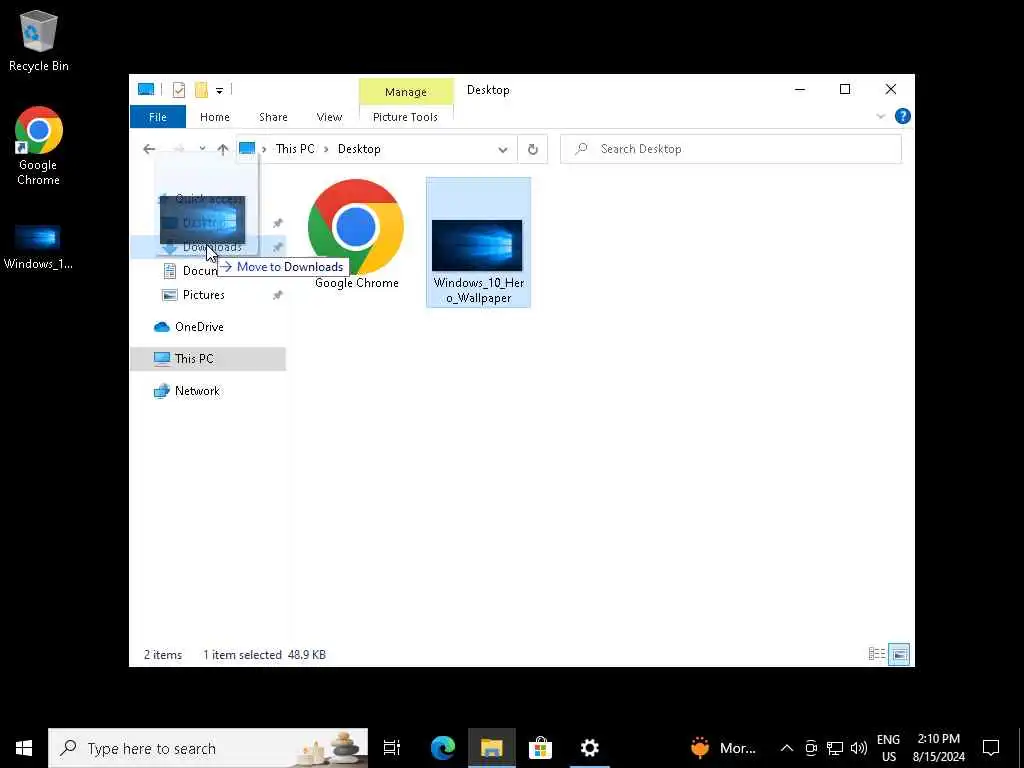This screenshot has height=768, width=1024.
Task: Click File Explorer taskbar icon
Action: [492, 748]
